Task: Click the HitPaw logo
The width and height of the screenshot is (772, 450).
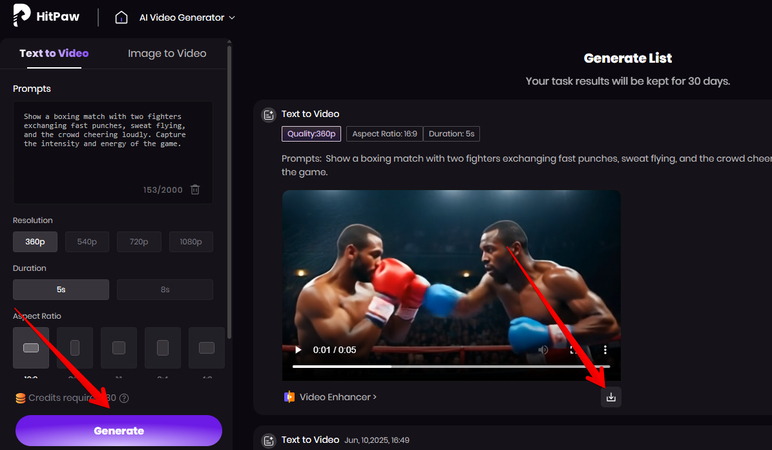Action: (46, 16)
